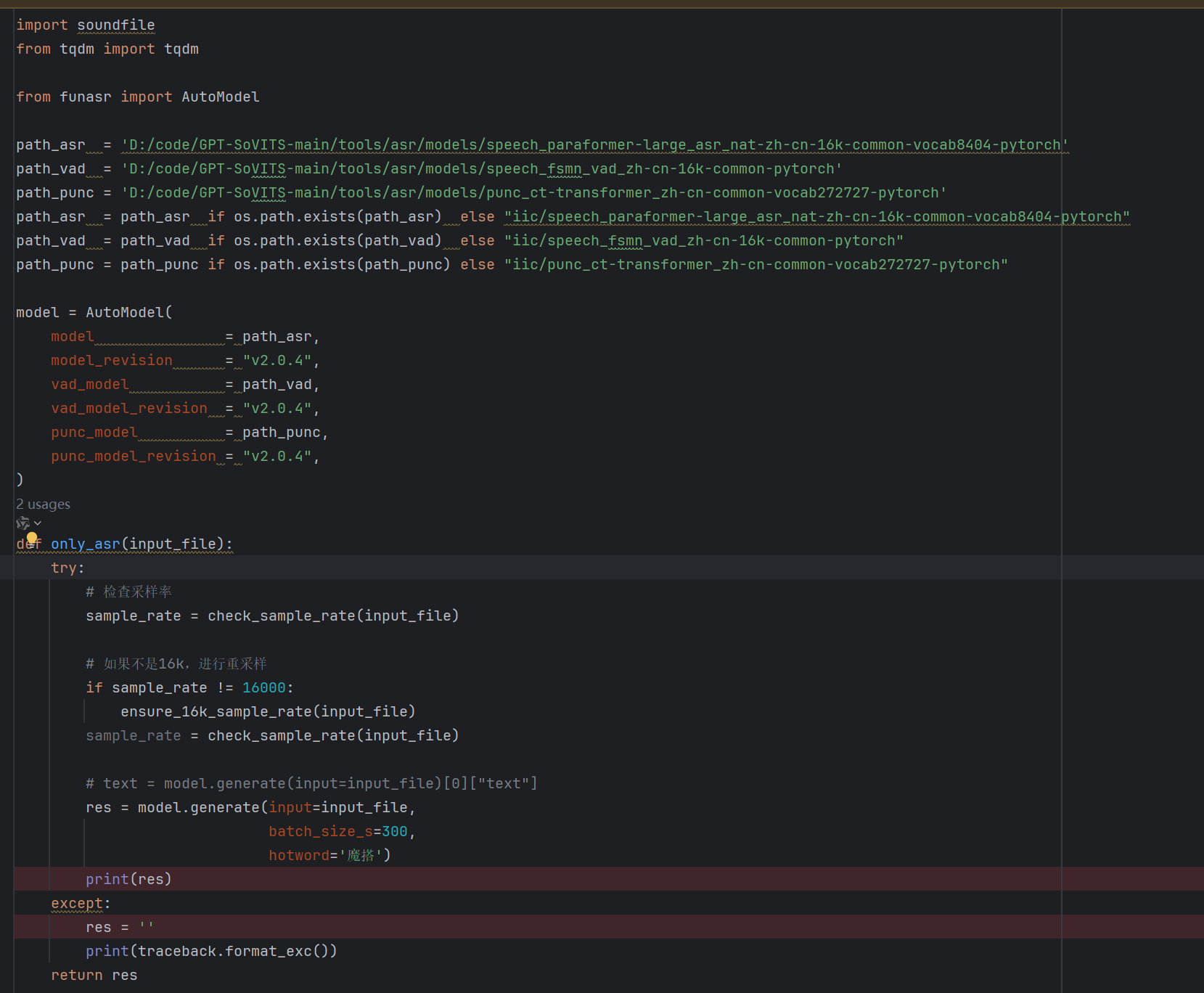Click the "iic/punc_ct-transformer" fallback string
This screenshot has height=993, width=1204.
(x=756, y=264)
